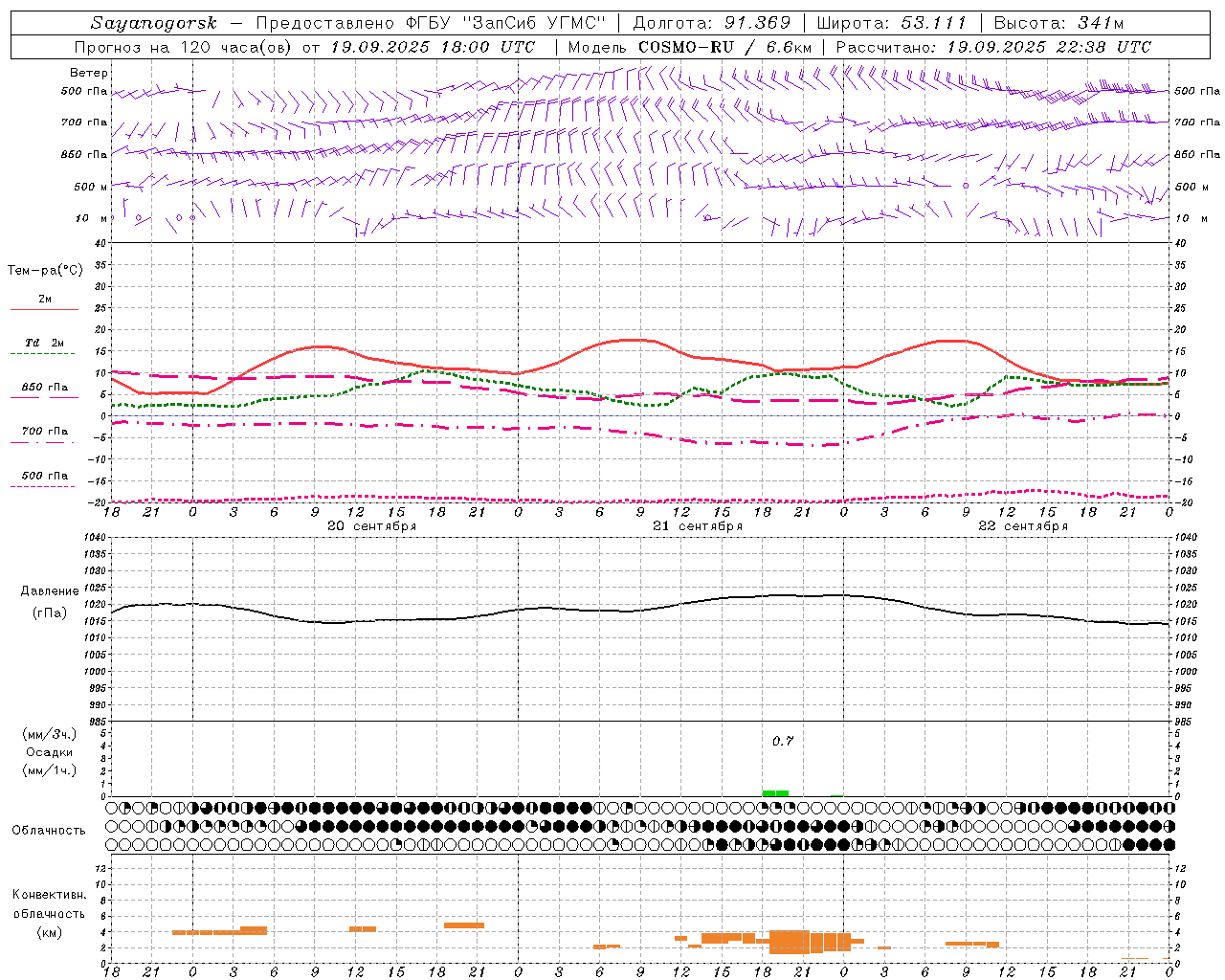Click the "20 сентября" date label
Image resolution: width=1225 pixels, height=980 pixels.
pyautogui.click(x=371, y=526)
